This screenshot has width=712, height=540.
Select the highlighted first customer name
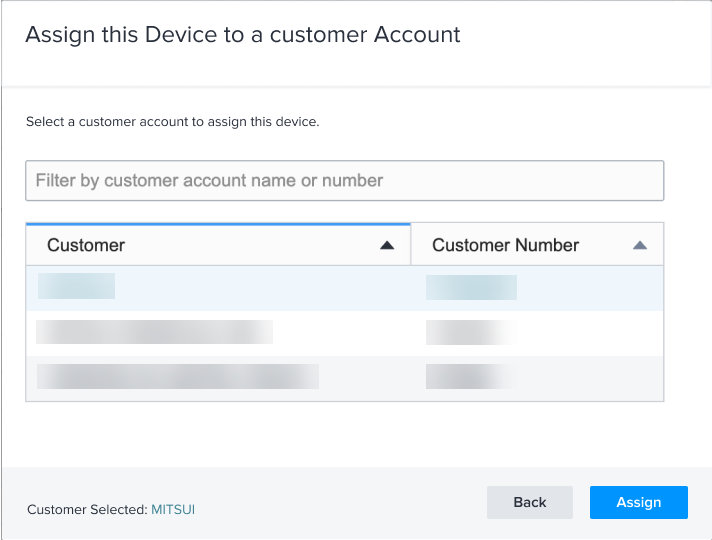pos(76,287)
